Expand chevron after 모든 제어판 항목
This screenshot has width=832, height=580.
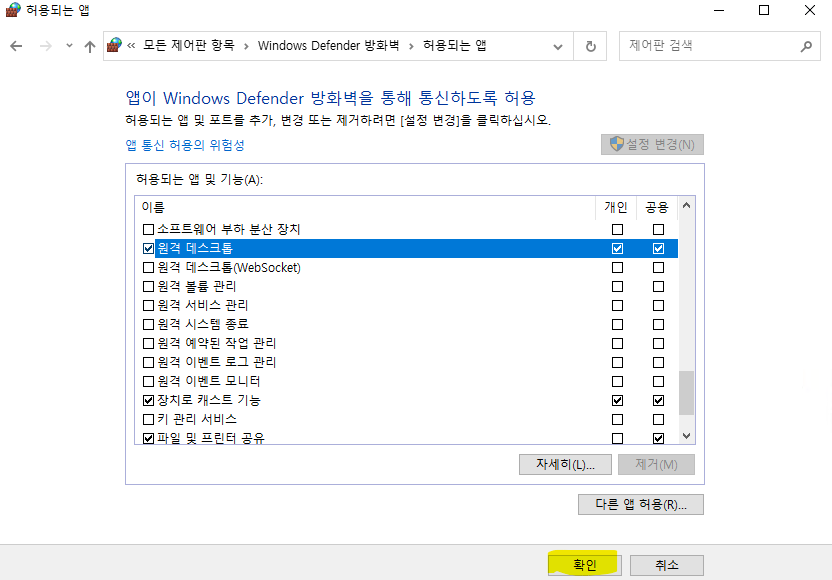point(246,47)
